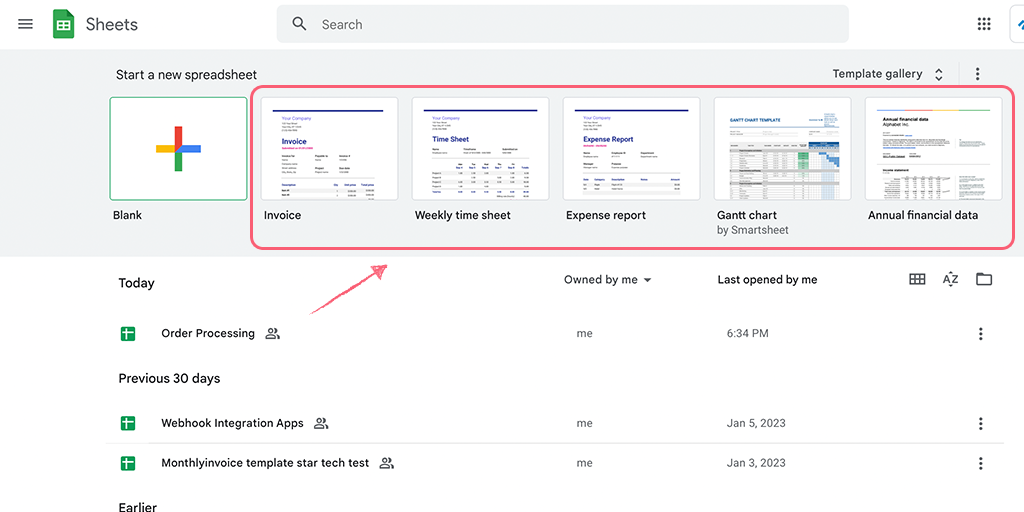
Task: Open more options for Monthlyinvoice template row
Action: click(980, 464)
